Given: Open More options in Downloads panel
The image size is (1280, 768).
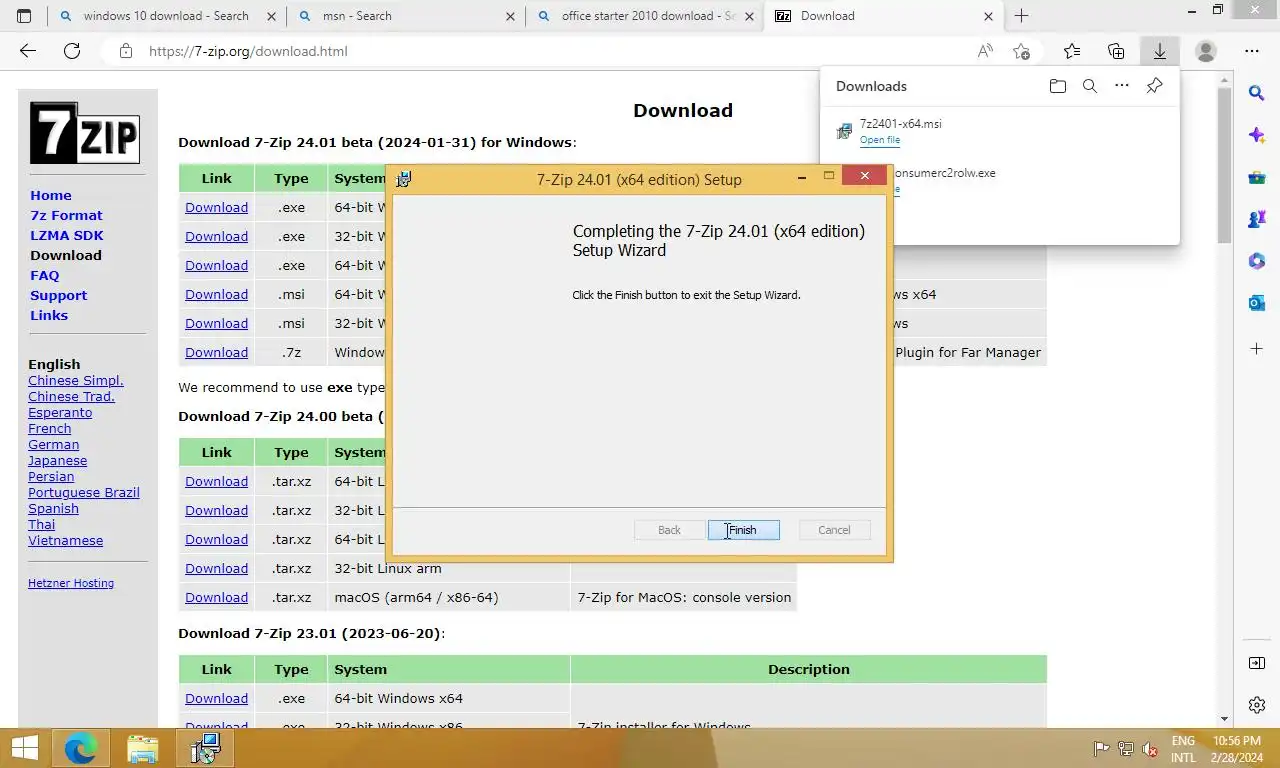Looking at the screenshot, I should click(x=1122, y=86).
